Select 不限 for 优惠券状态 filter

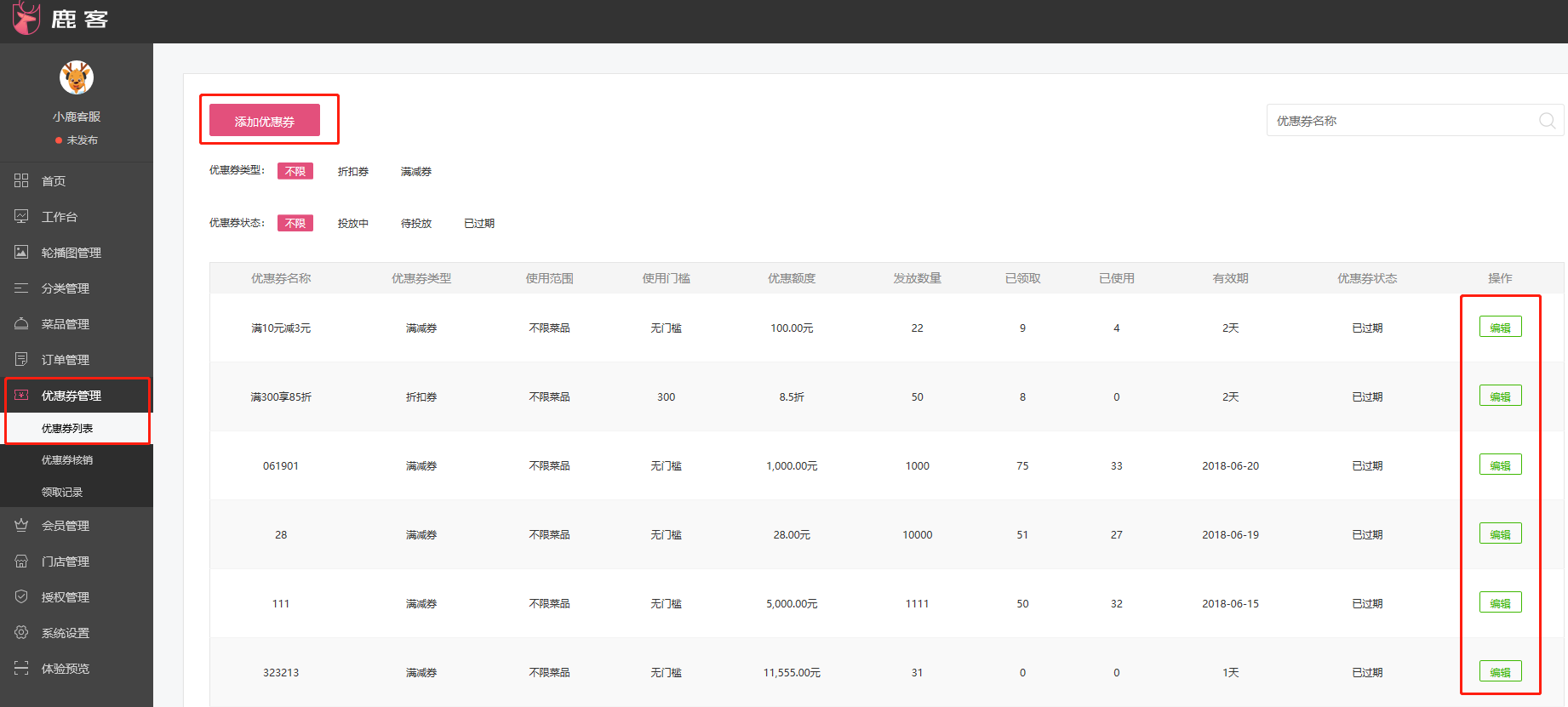coord(295,223)
